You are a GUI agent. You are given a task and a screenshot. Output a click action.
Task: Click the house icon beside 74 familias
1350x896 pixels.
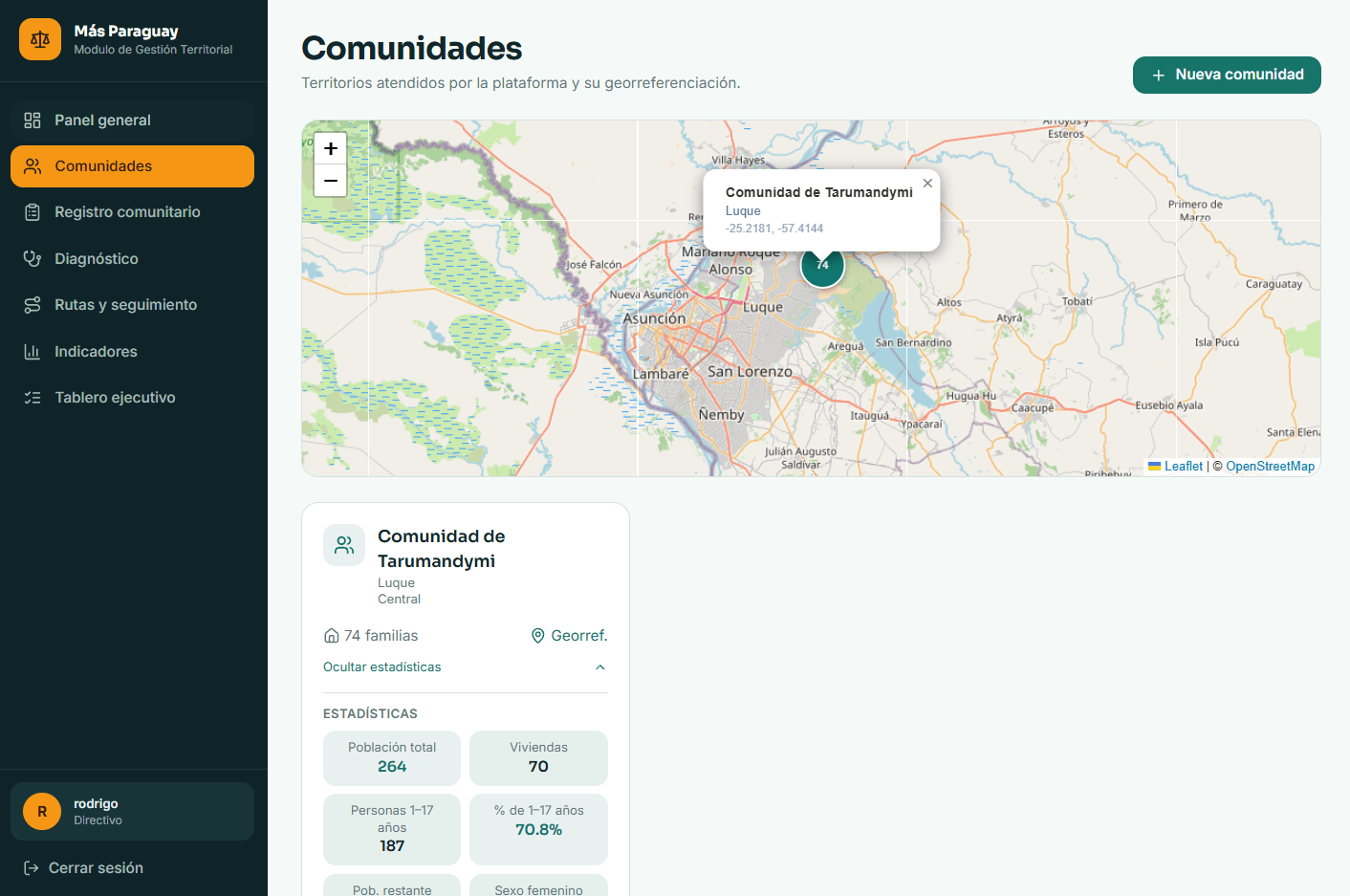[332, 636]
